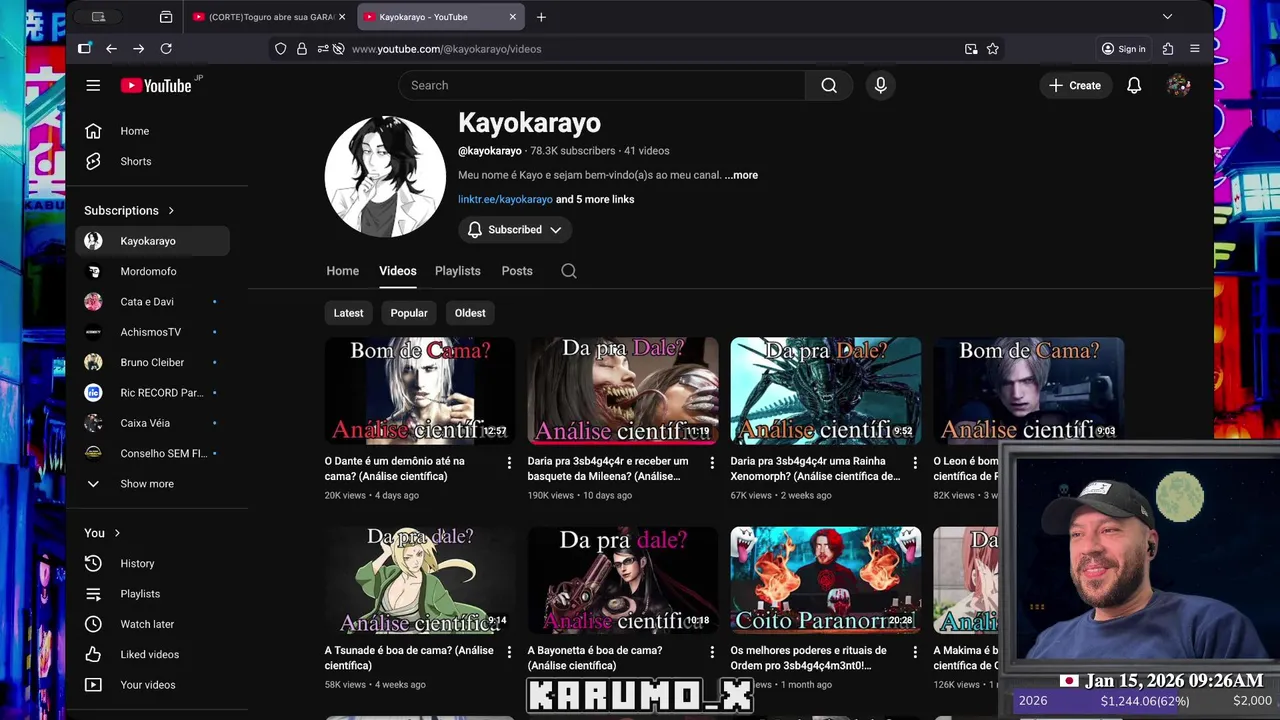The height and width of the screenshot is (720, 1280).
Task: Open options menu for the Tsunade video
Action: (509, 651)
